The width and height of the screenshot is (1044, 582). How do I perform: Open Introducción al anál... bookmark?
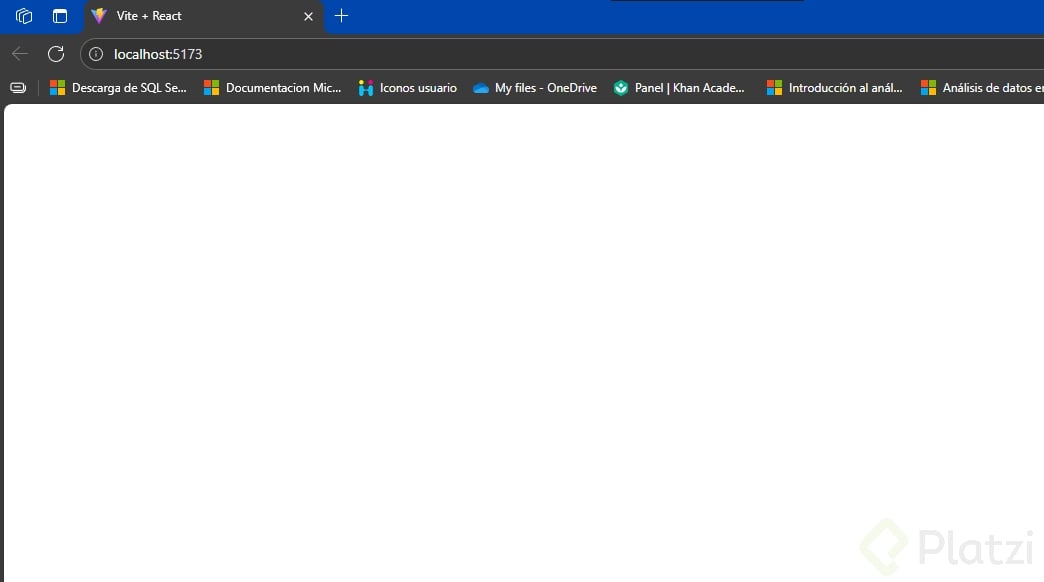click(x=835, y=88)
